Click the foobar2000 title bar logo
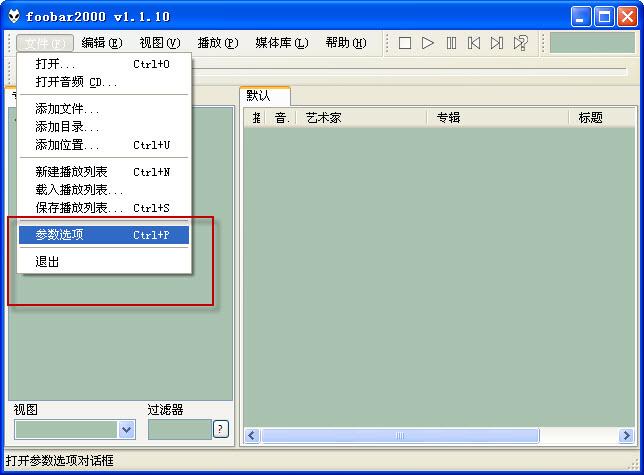Viewport: 644px width, 475px height. pyautogui.click(x=14, y=16)
